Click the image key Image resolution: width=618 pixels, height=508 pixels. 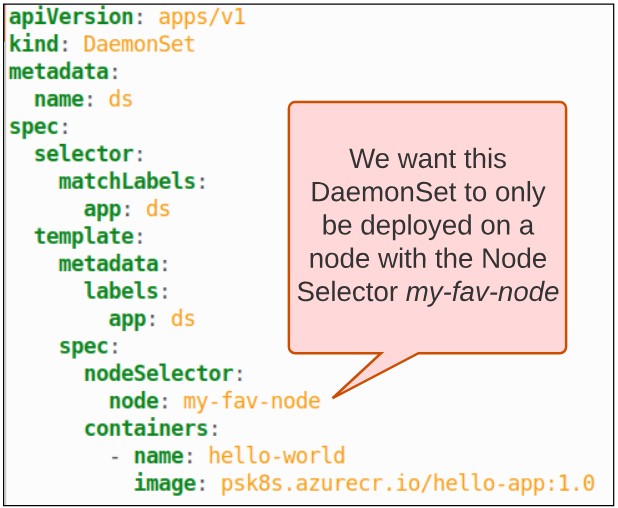pos(164,484)
